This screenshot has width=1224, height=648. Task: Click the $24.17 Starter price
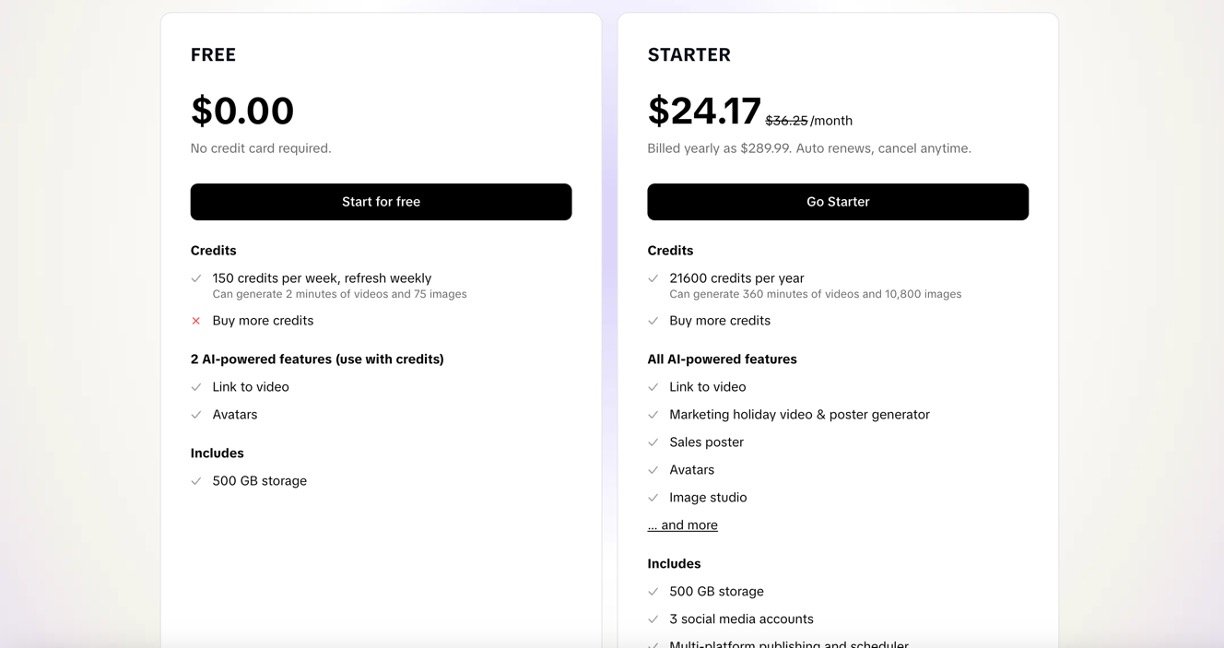point(705,111)
